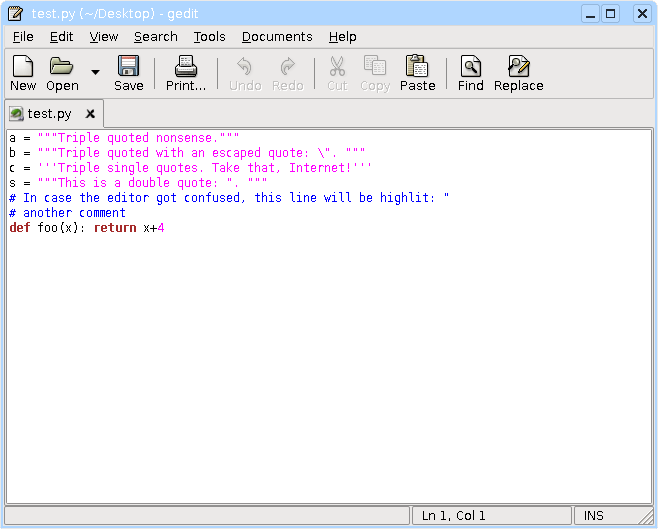Screen dimensions: 658x529
Task: Click the 'This is a double quote' line
Action: click(138, 183)
